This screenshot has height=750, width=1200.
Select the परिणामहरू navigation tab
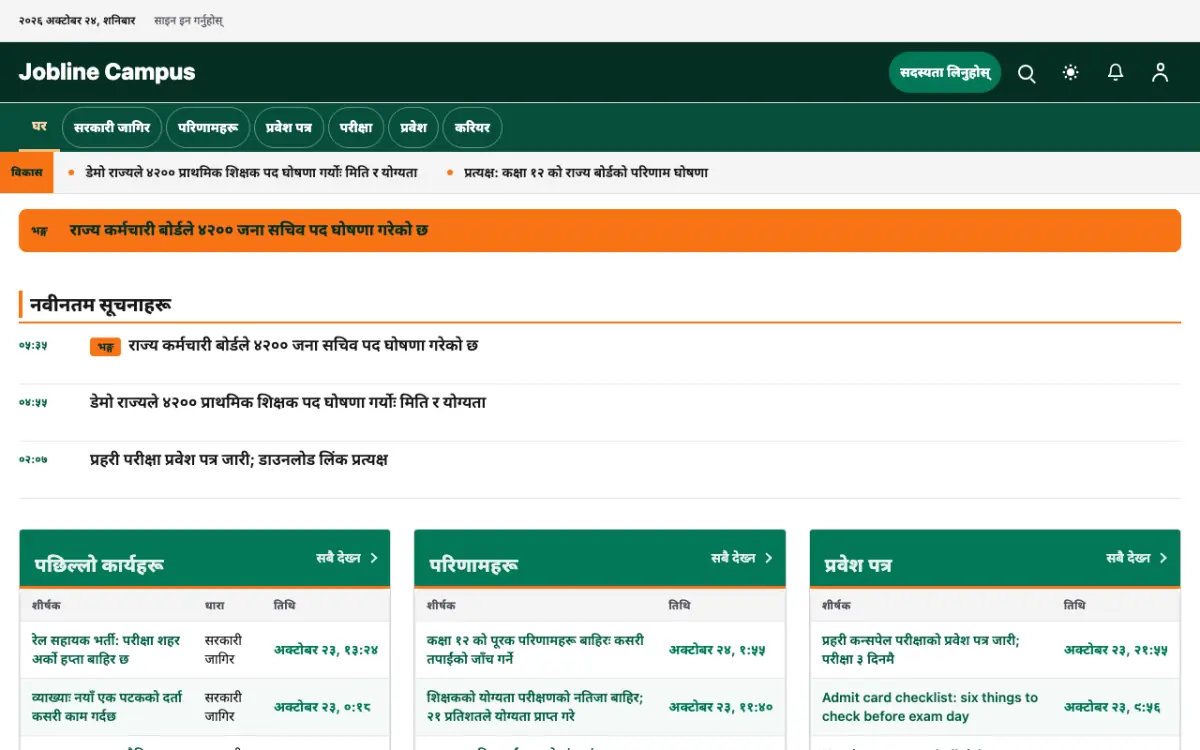(x=208, y=128)
